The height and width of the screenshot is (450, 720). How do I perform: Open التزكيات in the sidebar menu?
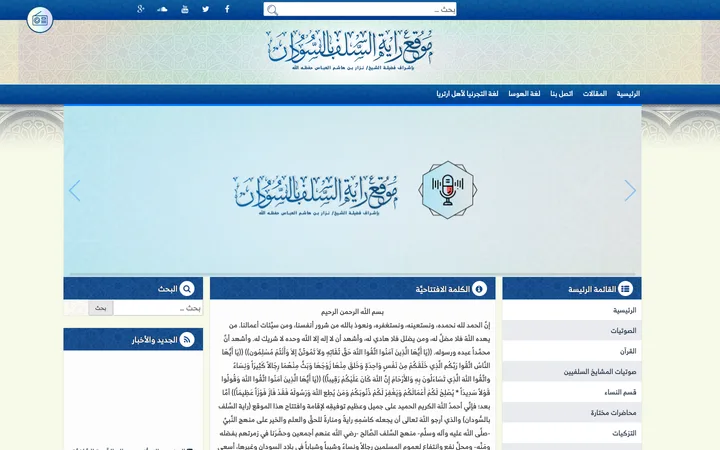point(572,433)
